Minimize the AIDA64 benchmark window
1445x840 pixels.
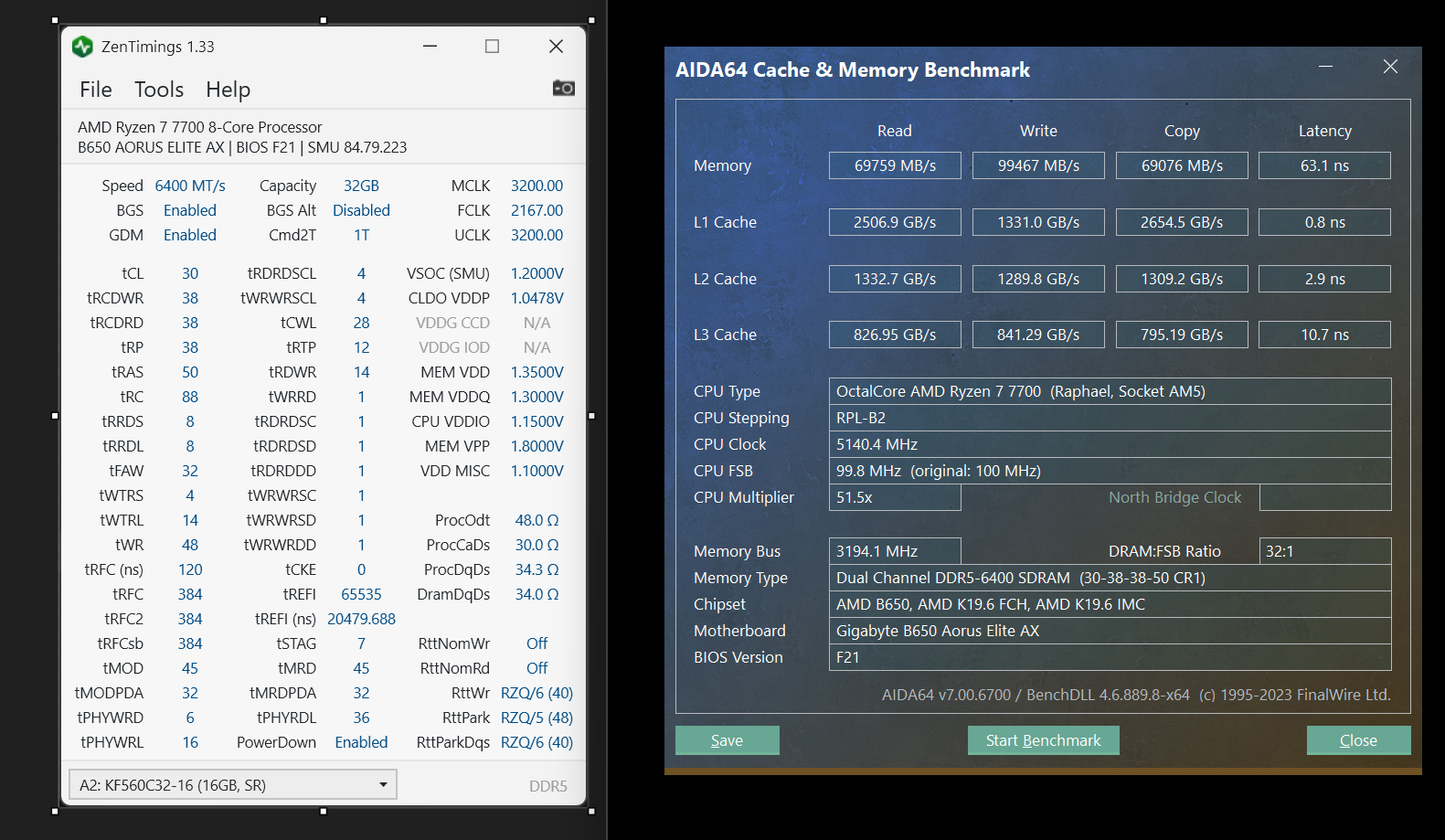pyautogui.click(x=1325, y=67)
